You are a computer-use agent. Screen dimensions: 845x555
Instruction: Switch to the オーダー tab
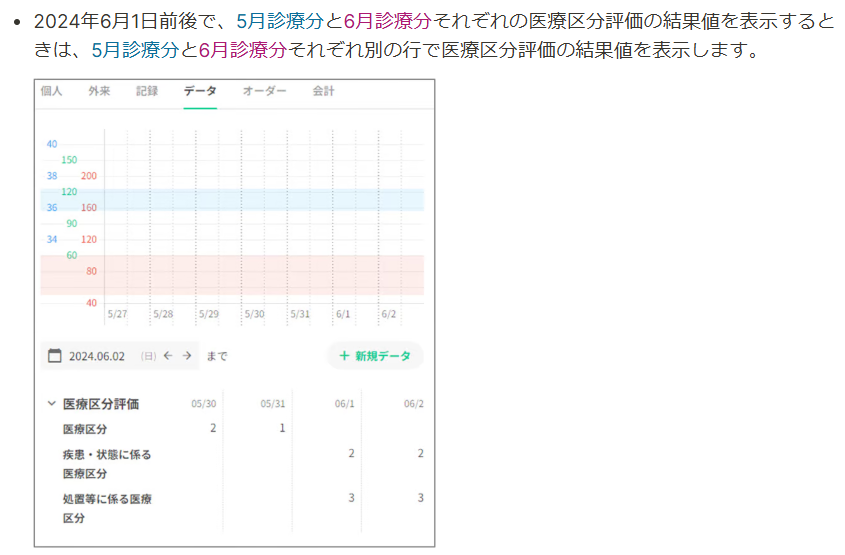(264, 91)
